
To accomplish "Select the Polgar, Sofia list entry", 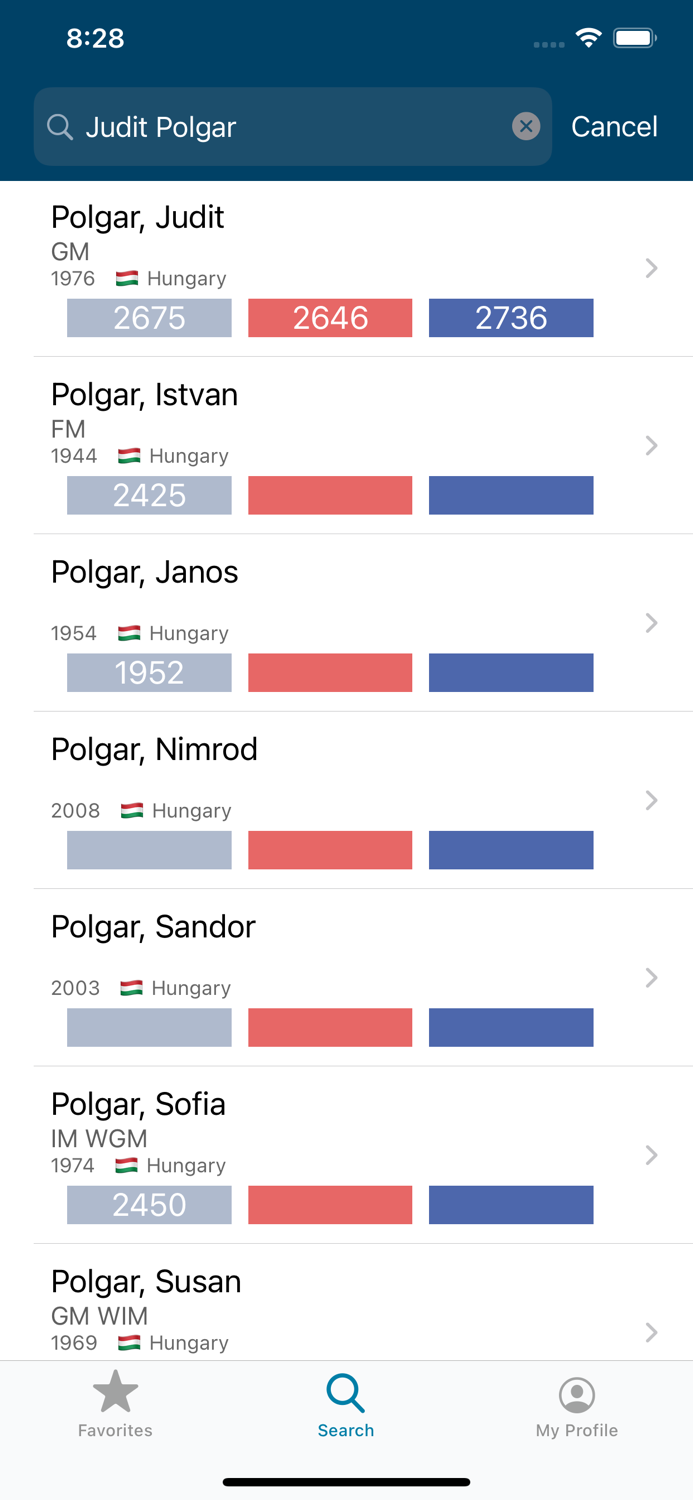I will click(300, 1150).
